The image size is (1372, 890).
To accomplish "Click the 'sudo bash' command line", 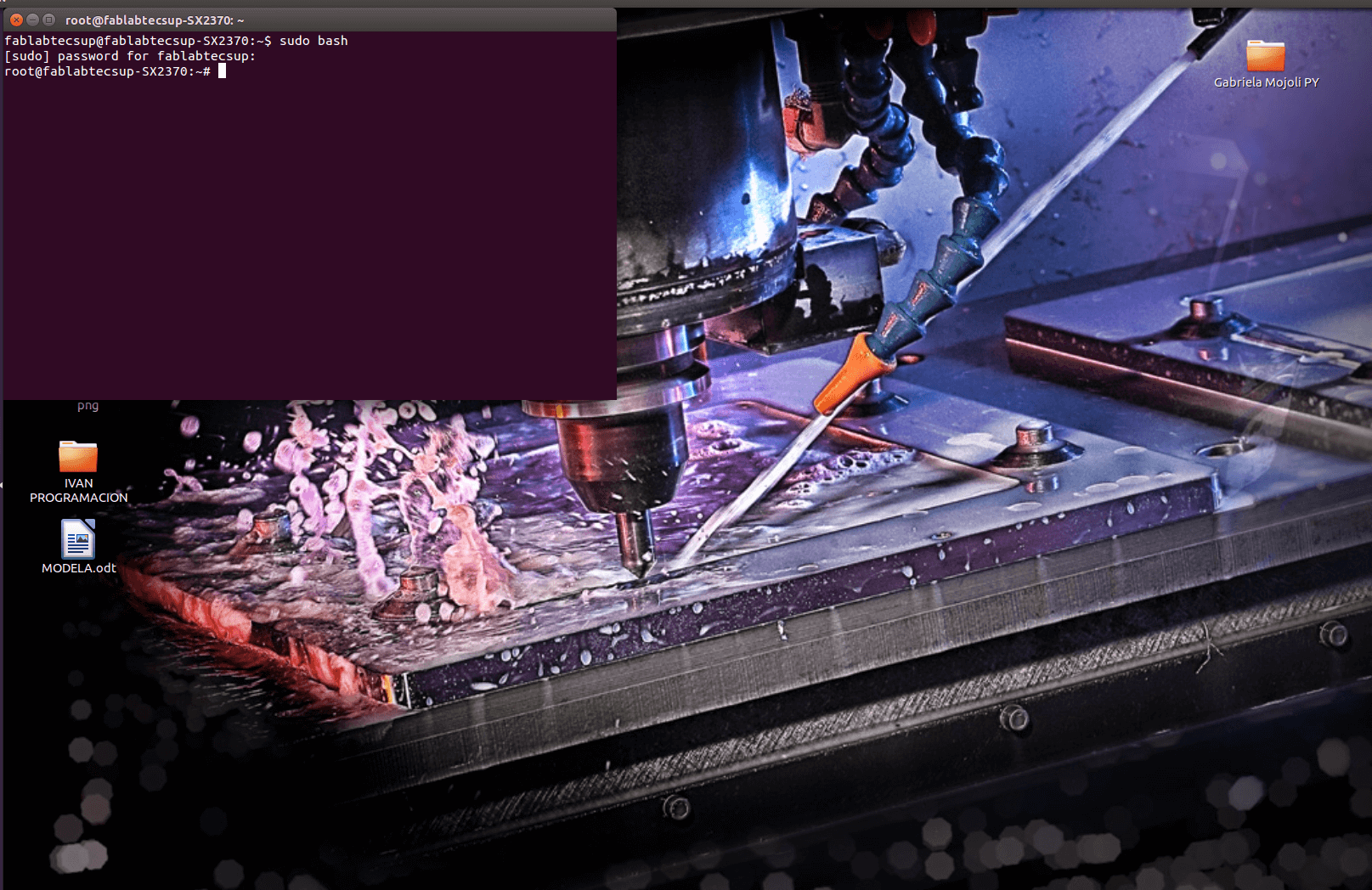I will tap(177, 41).
